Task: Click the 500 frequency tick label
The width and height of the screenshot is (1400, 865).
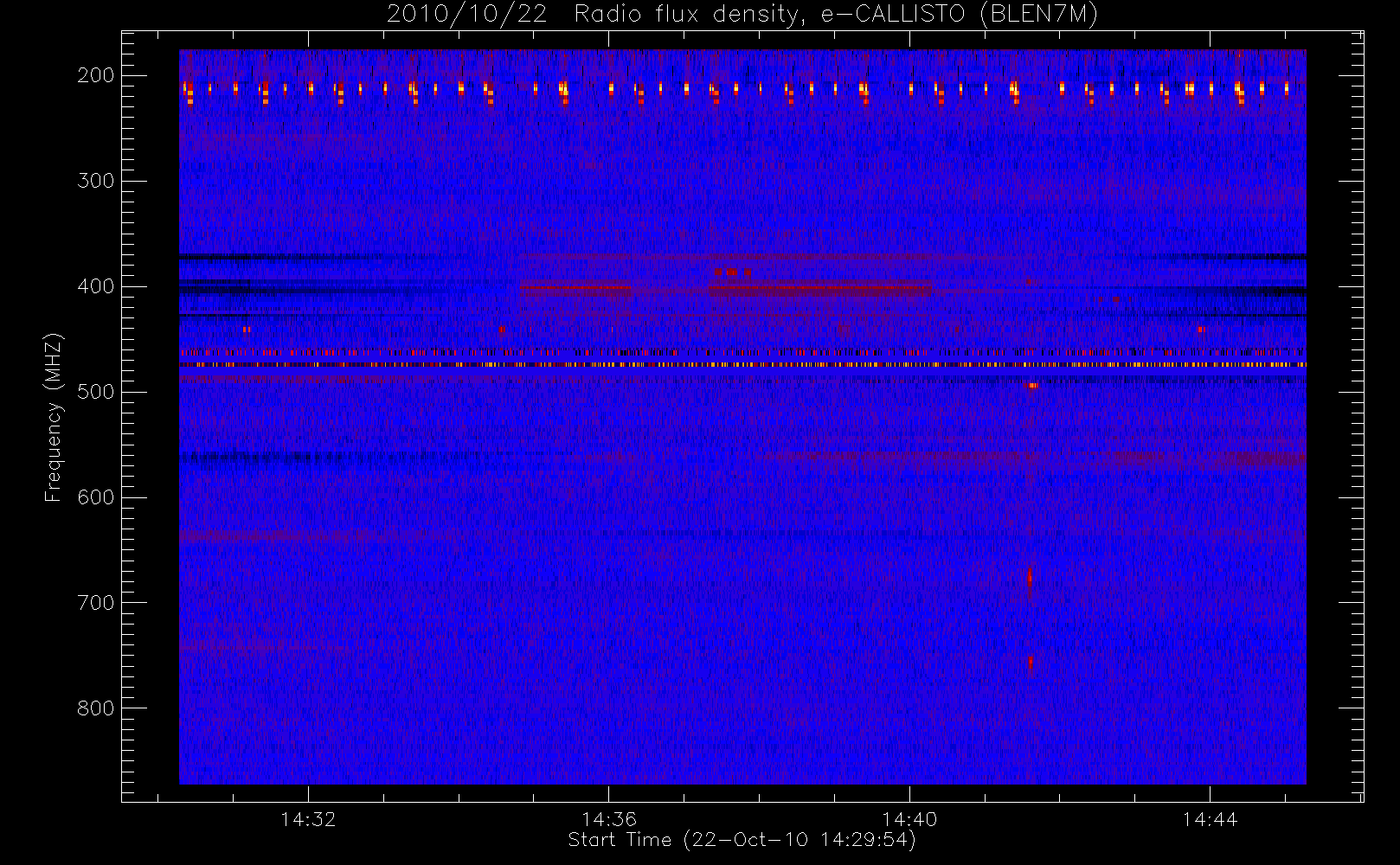Action: [x=96, y=392]
